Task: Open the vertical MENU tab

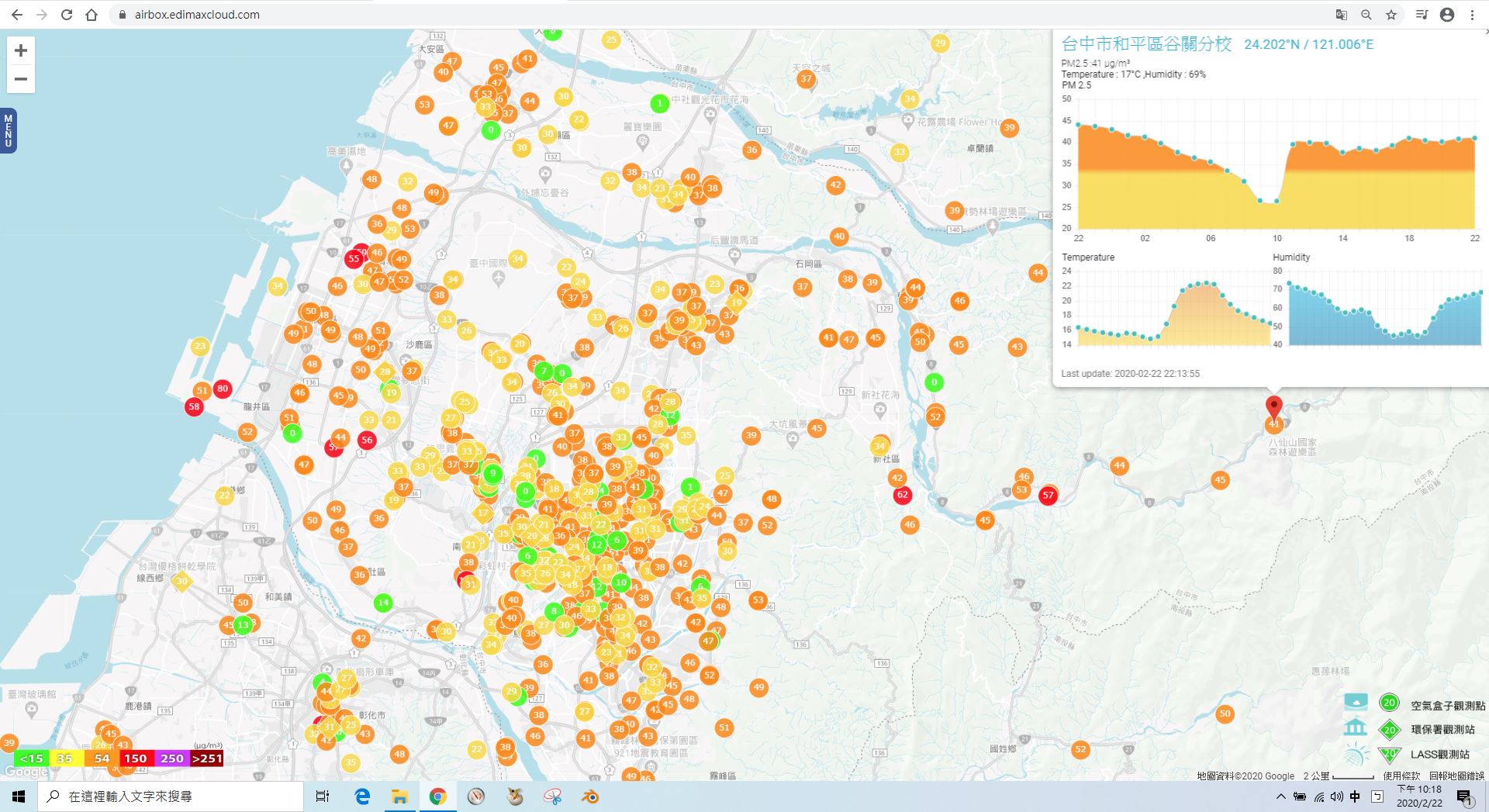Action: (x=8, y=130)
